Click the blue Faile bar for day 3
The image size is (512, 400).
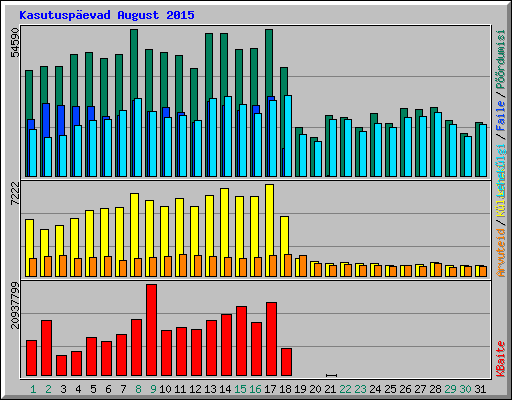click(61, 120)
